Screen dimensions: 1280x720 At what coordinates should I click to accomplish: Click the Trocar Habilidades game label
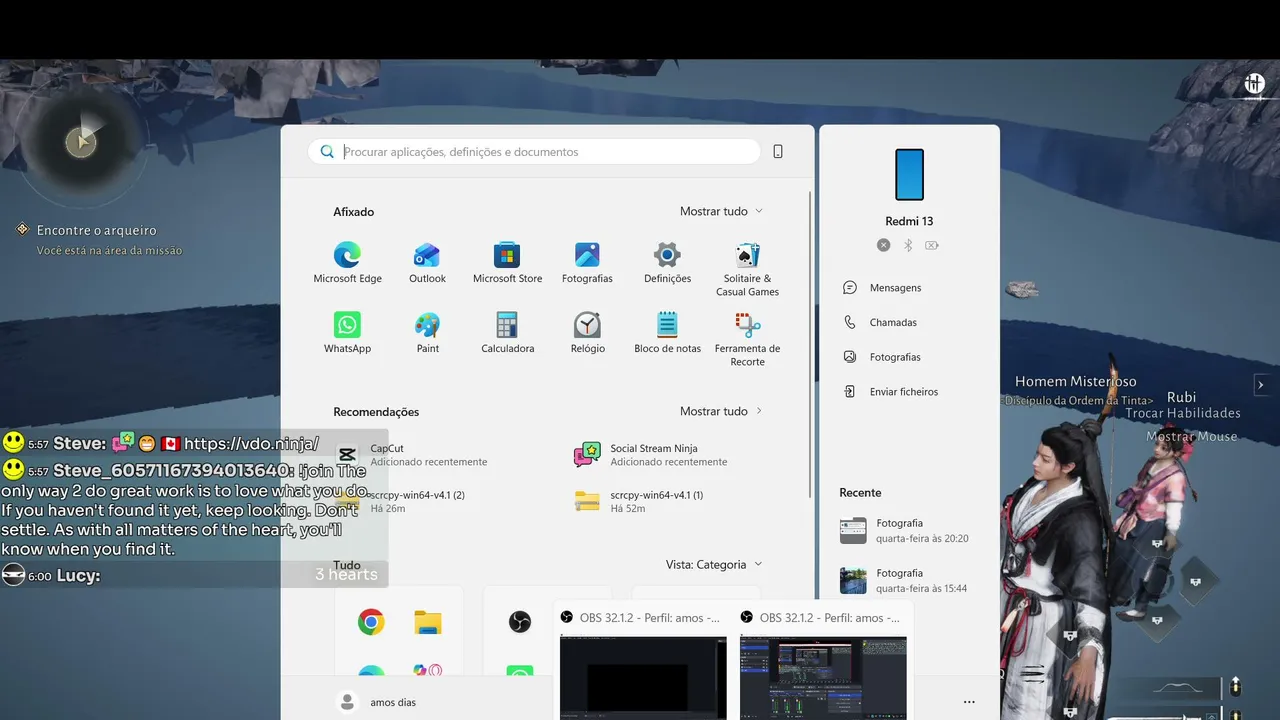[1183, 413]
